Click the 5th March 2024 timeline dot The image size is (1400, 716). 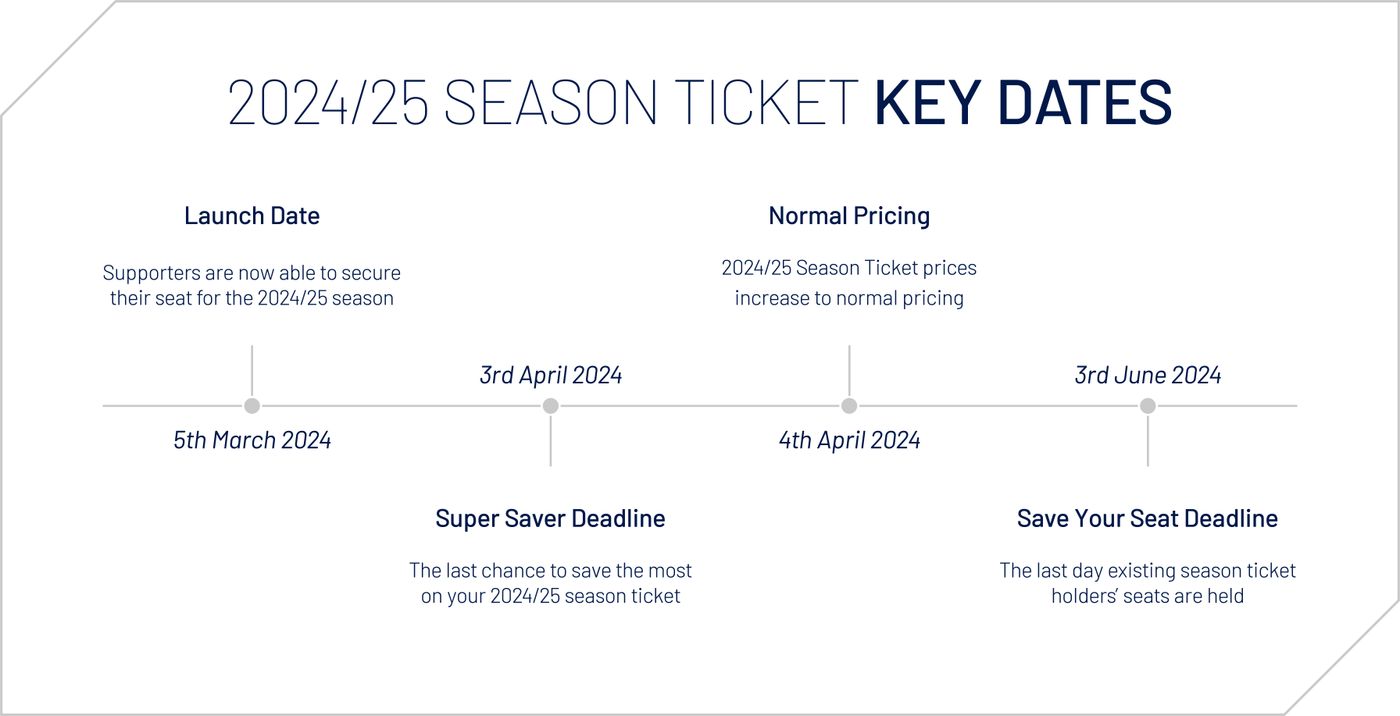[252, 406]
